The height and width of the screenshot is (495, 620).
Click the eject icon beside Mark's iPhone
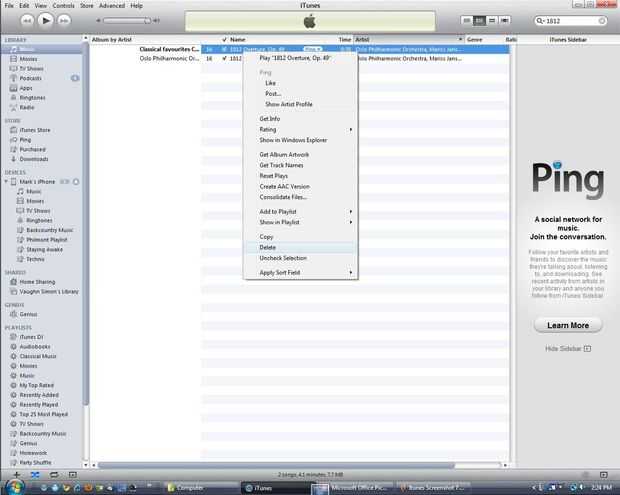[x=76, y=182]
